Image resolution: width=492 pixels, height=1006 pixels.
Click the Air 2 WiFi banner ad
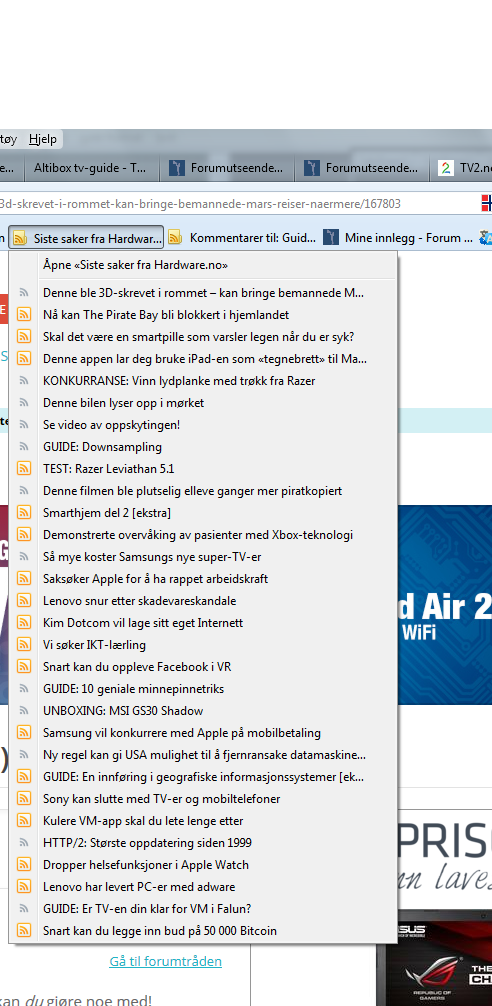click(445, 606)
